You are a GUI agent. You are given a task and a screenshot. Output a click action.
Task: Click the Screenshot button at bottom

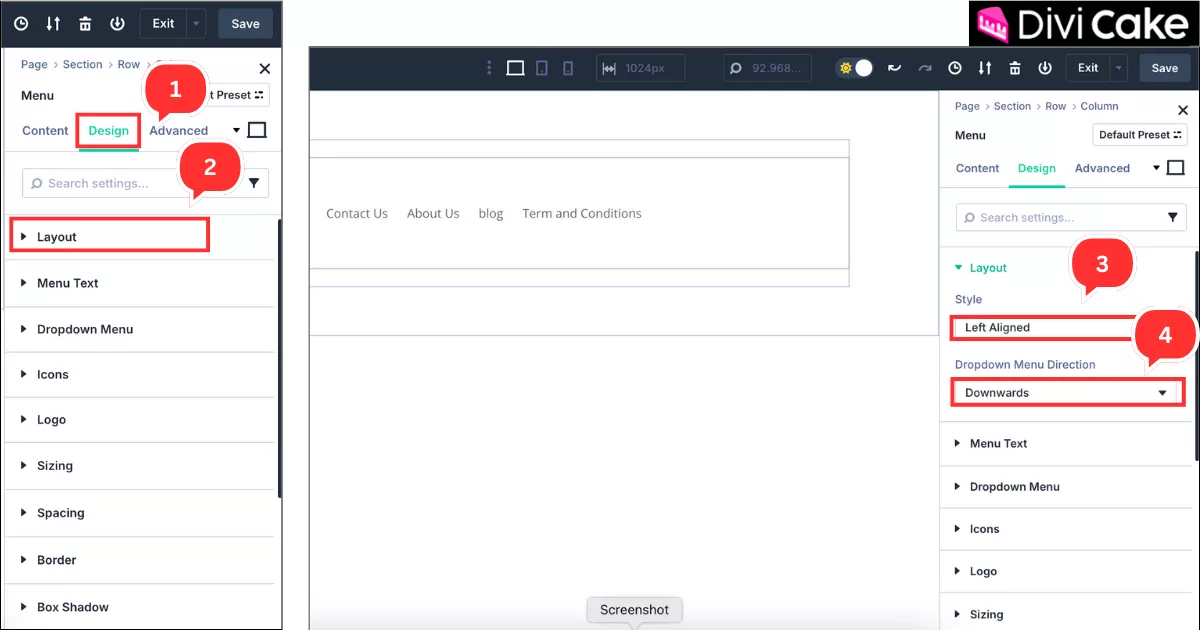point(635,610)
